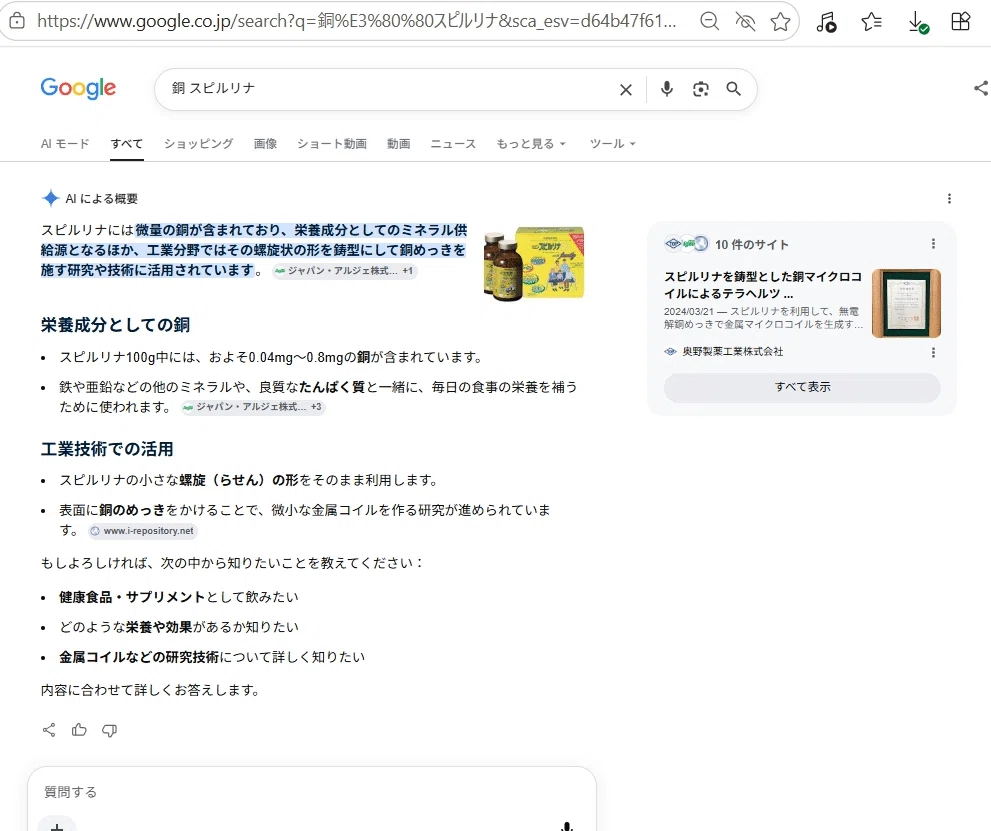
Task: Open AI overview three-dot menu
Action: (949, 198)
